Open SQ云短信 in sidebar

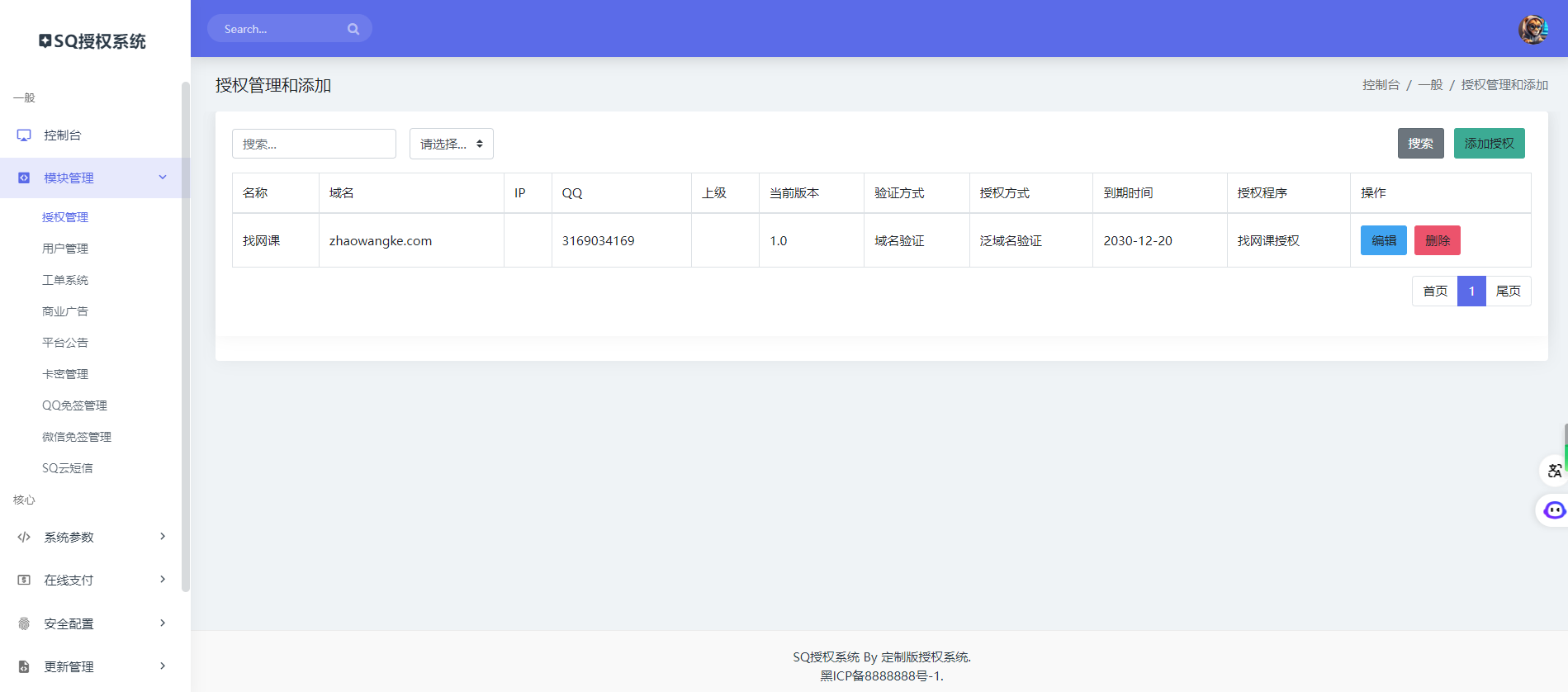[68, 468]
